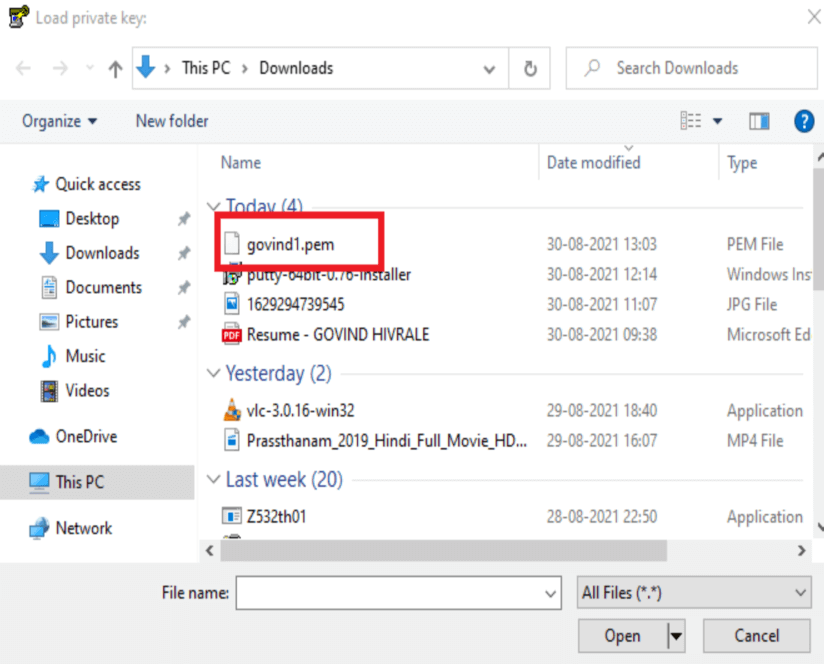
Task: Open the All Files file type dropdown
Action: tap(693, 593)
